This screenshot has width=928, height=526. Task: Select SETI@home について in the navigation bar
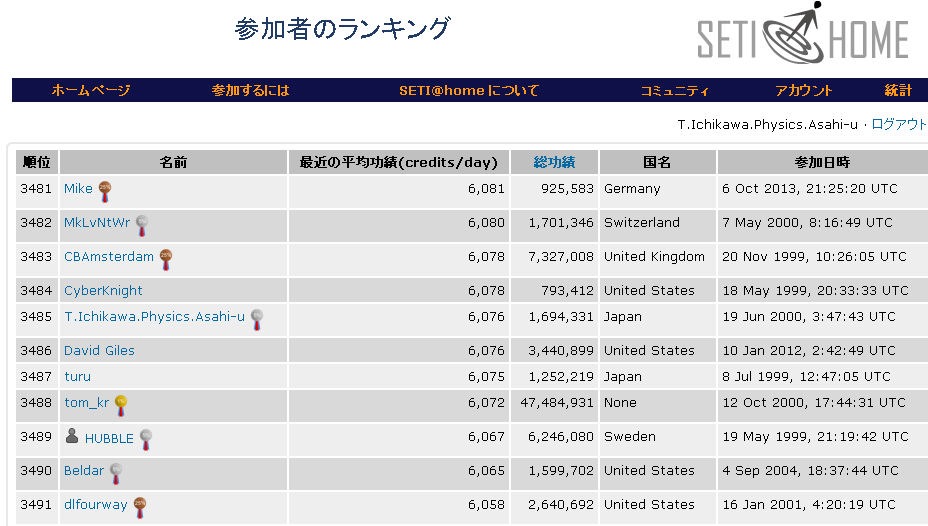point(469,90)
